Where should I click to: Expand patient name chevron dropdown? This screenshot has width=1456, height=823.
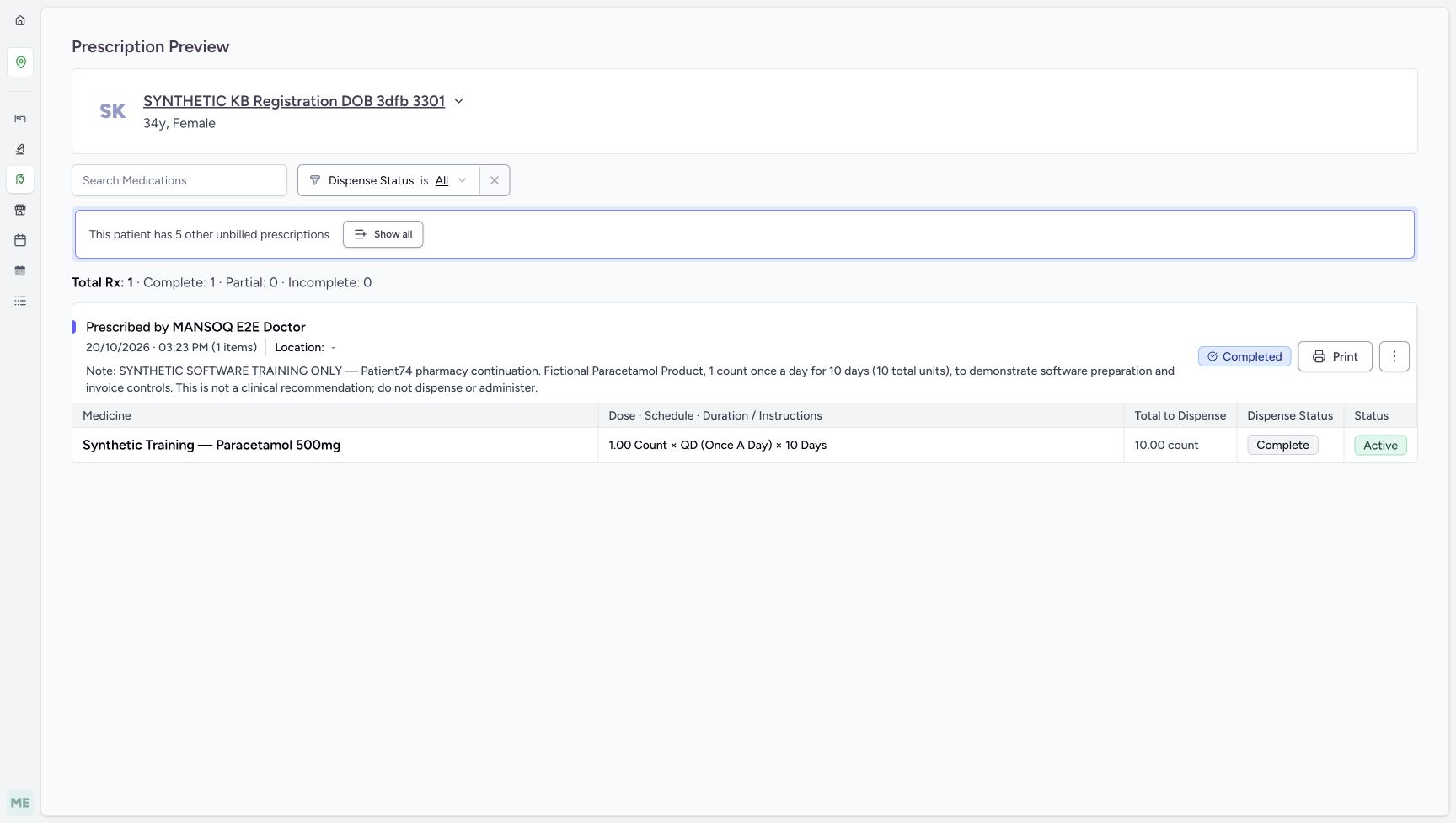459,101
